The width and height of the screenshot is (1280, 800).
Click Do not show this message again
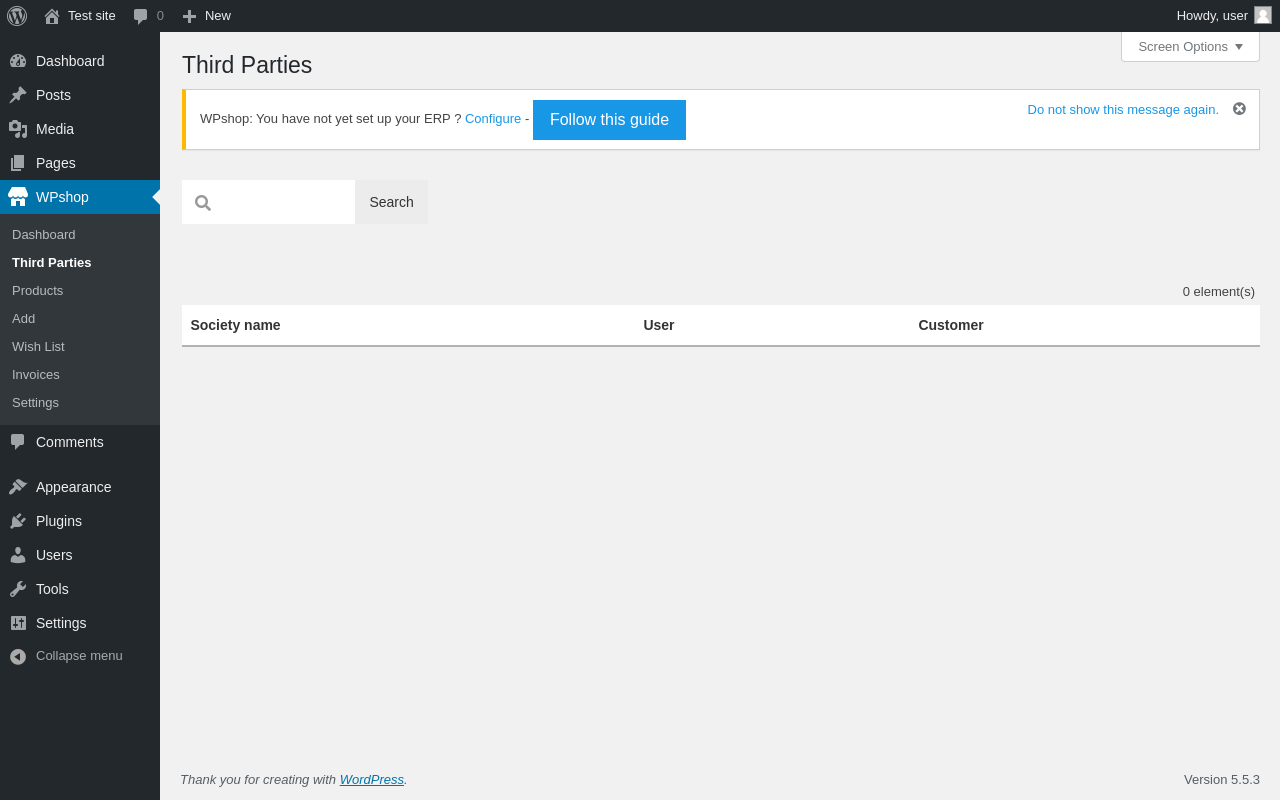click(x=1123, y=110)
